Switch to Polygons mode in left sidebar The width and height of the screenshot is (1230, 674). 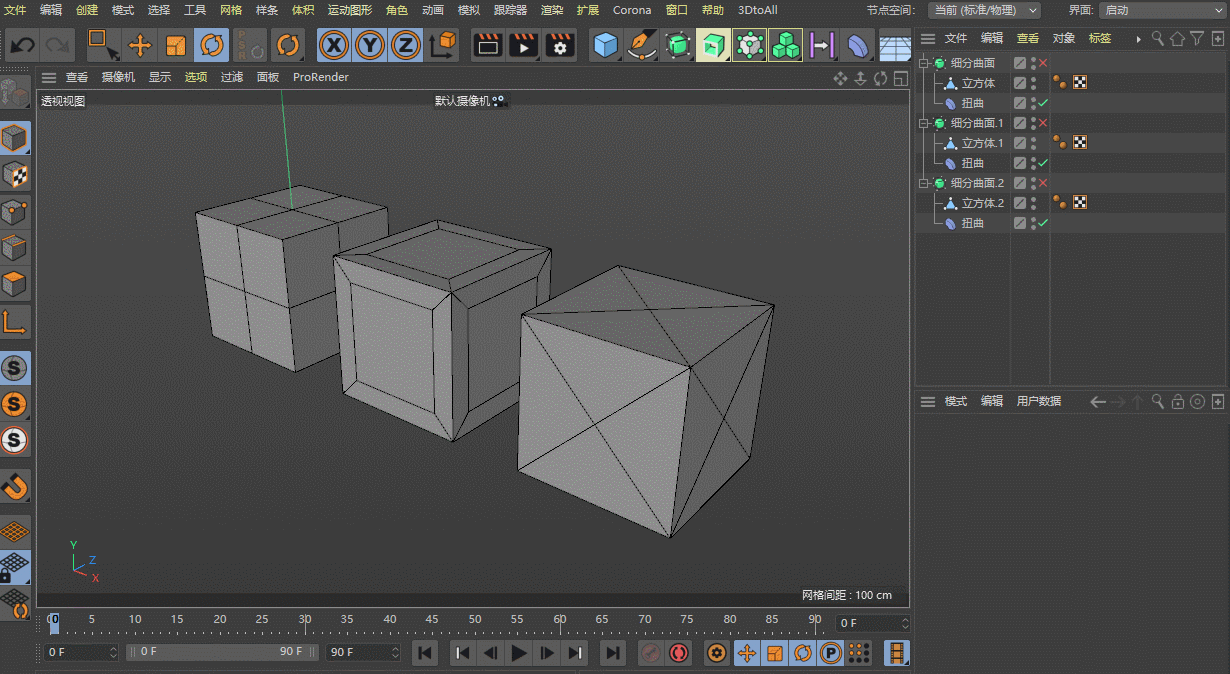[x=15, y=284]
